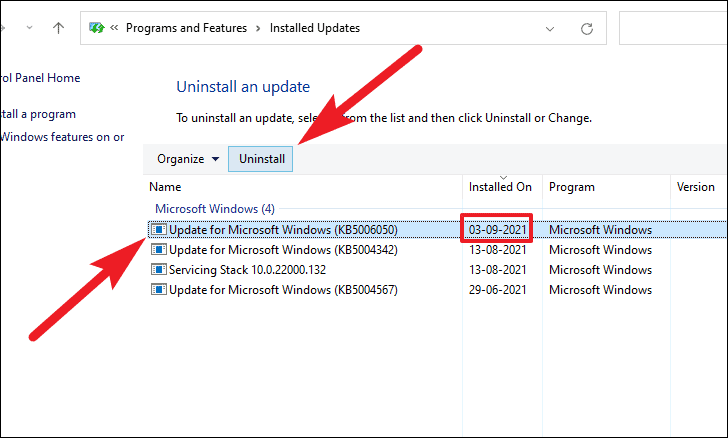Viewport: 728px width, 438px height.
Task: Click 13-08-2021 date of Servicing Stack
Action: tap(498, 270)
